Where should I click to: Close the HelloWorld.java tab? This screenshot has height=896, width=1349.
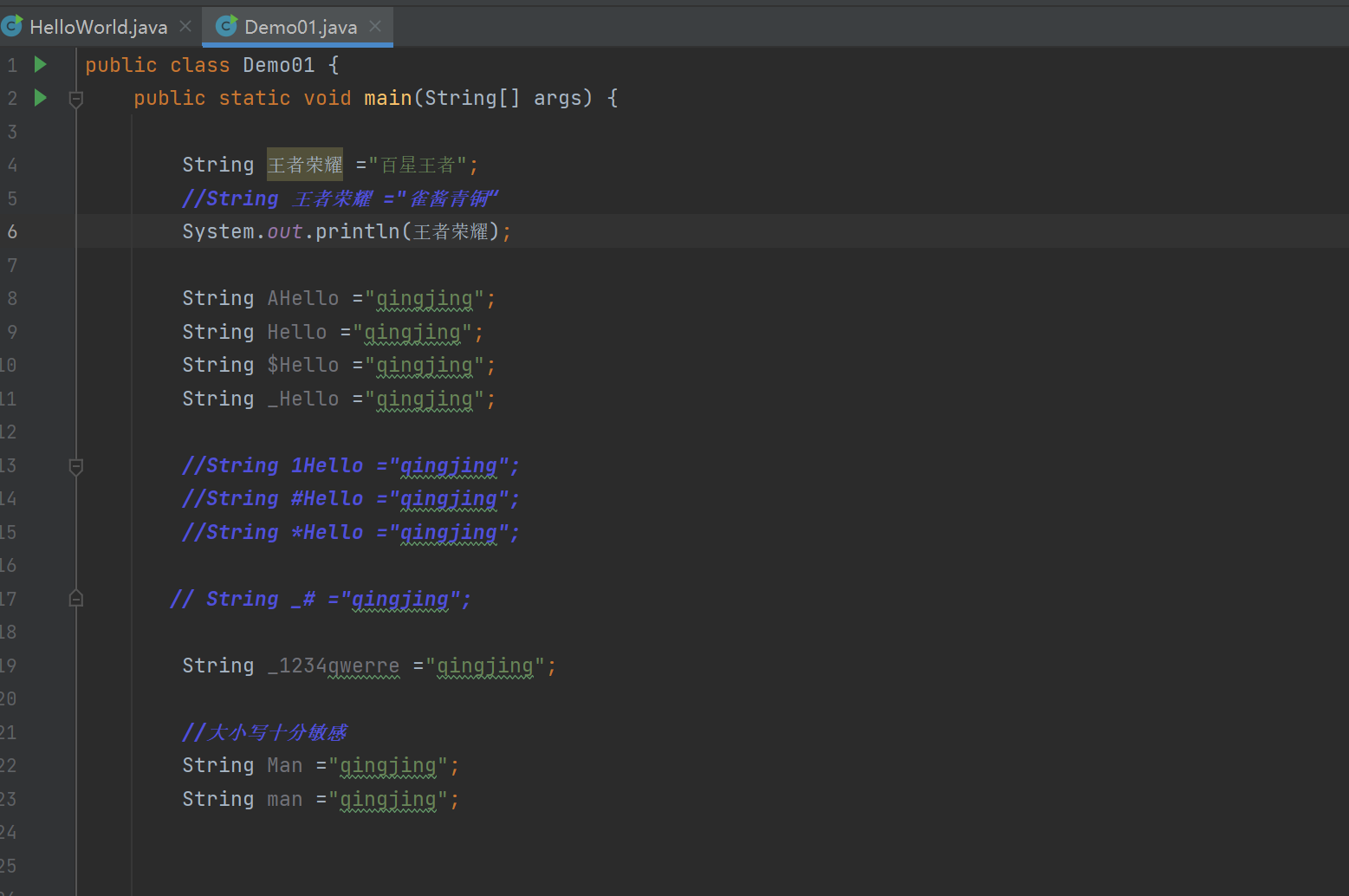click(x=185, y=27)
